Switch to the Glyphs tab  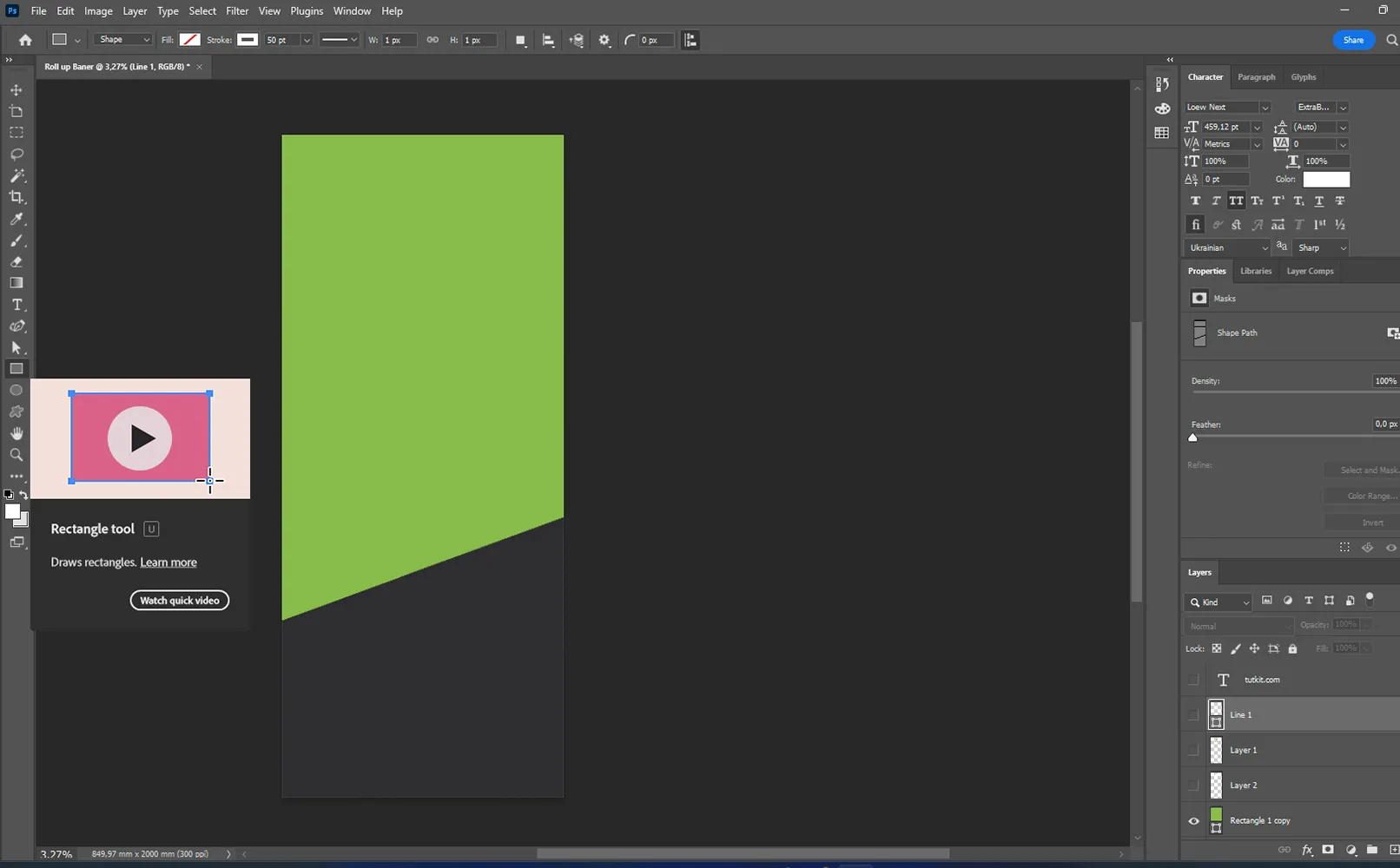click(x=1303, y=77)
